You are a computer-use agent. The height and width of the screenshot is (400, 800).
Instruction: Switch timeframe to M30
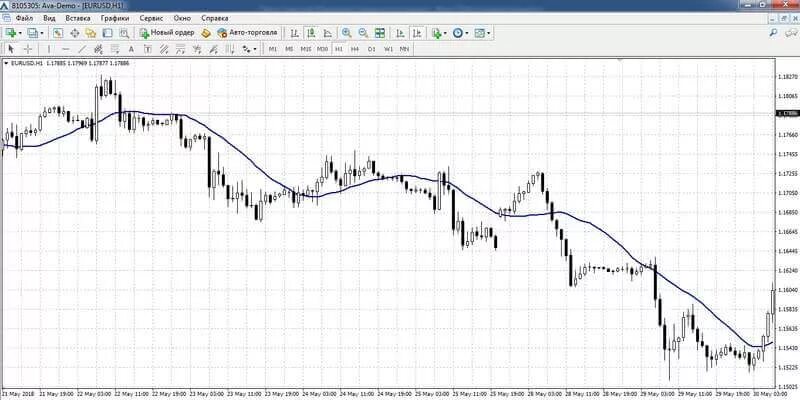point(322,49)
